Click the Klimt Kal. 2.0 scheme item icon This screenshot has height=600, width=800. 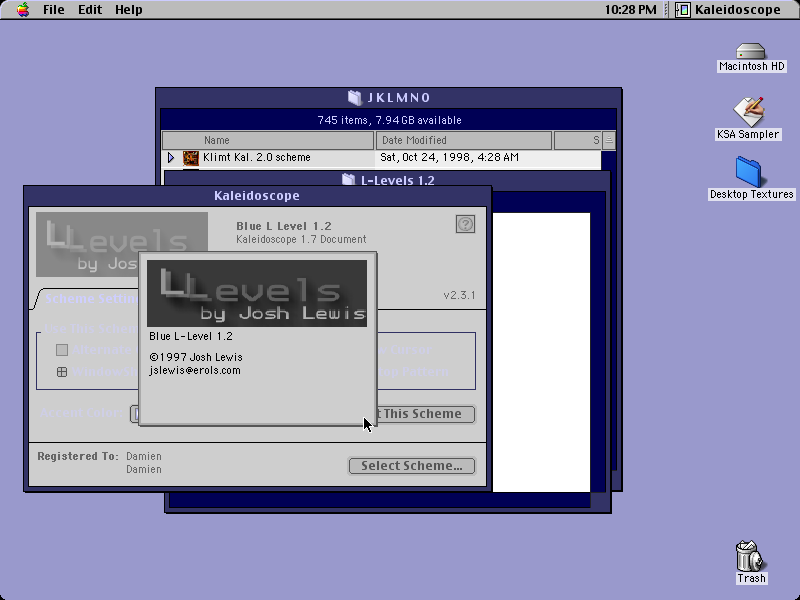coord(191,158)
